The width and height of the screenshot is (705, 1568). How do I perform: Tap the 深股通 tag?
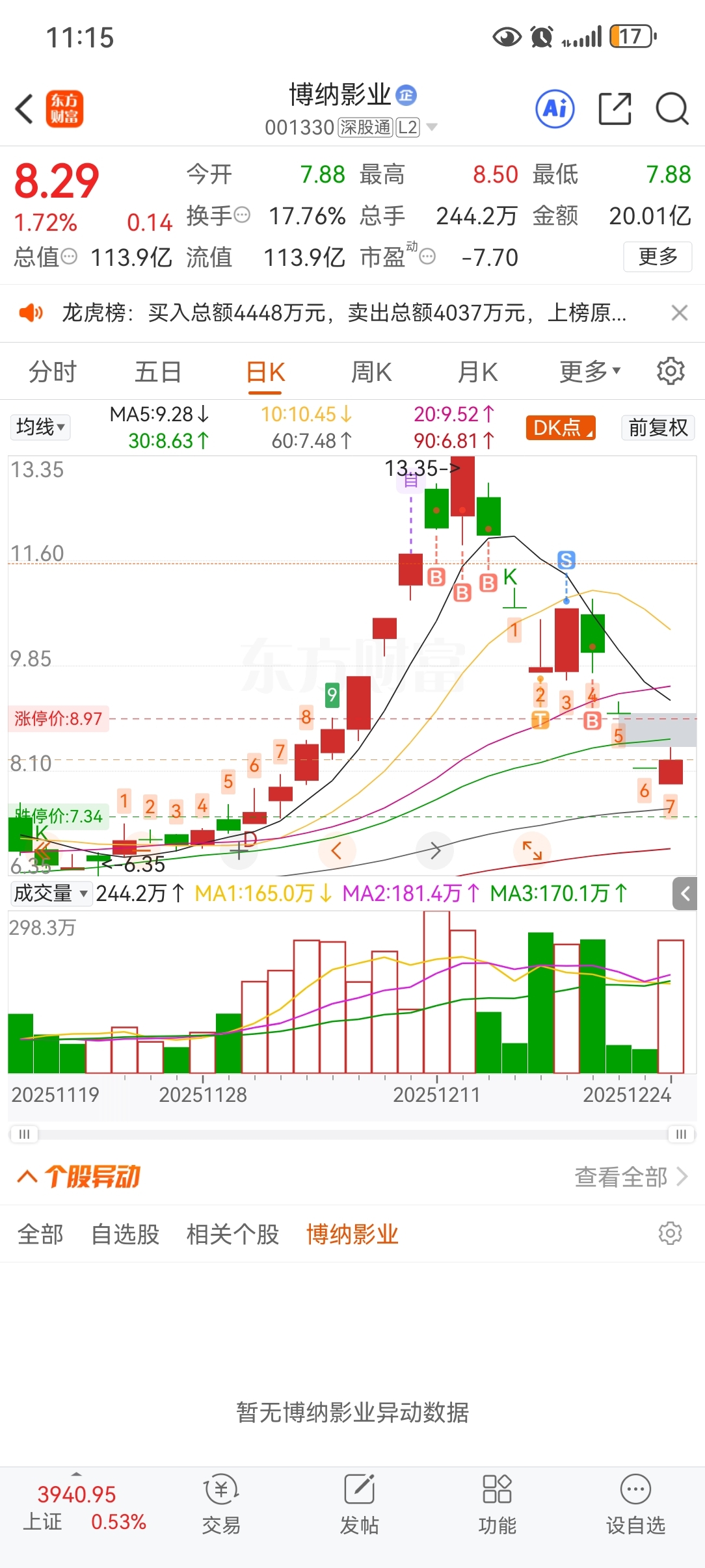tap(366, 127)
